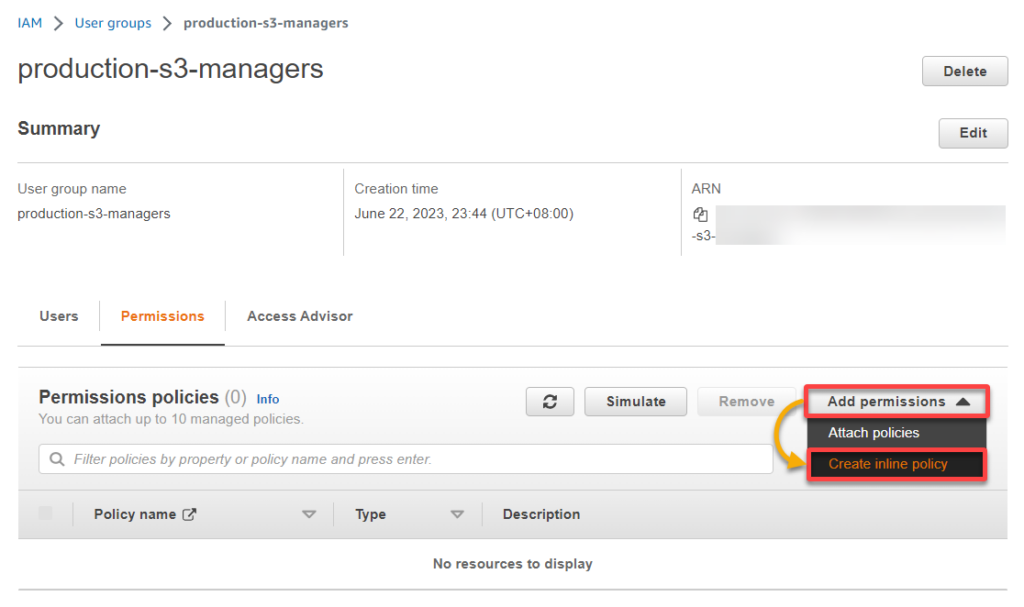Stay on the Permissions tab
This screenshot has width=1024, height=607.
coord(162,316)
